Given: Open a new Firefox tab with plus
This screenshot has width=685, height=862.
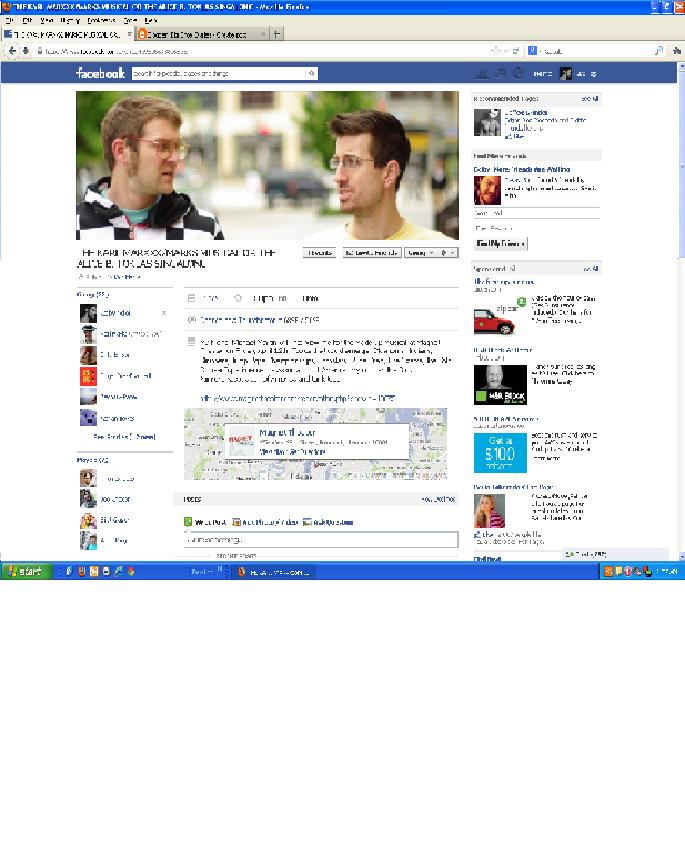Looking at the screenshot, I should tap(277, 34).
